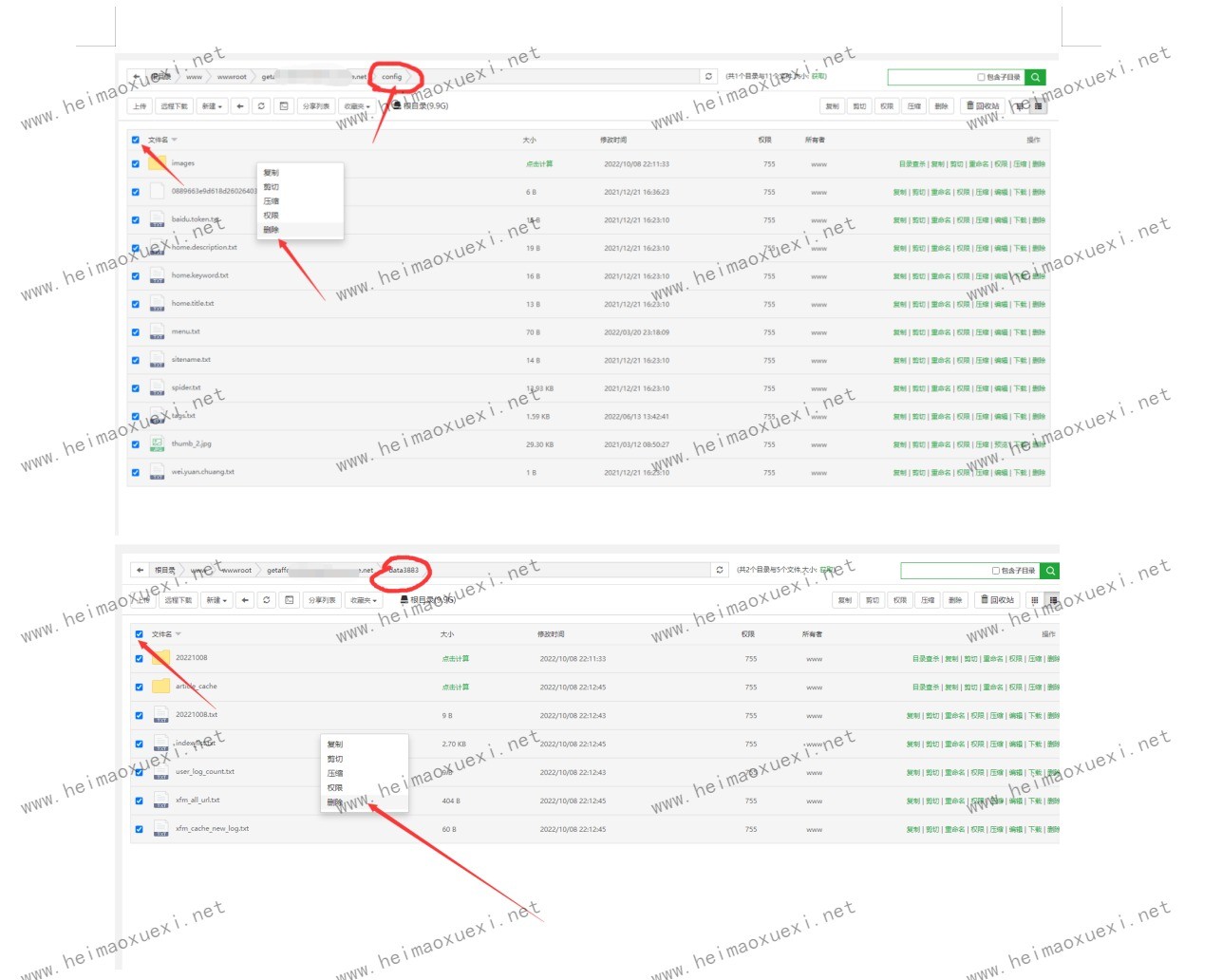The height and width of the screenshot is (980, 1222).
Task: Enable 包含子目录 checkbox in the config panel
Action: (x=981, y=78)
